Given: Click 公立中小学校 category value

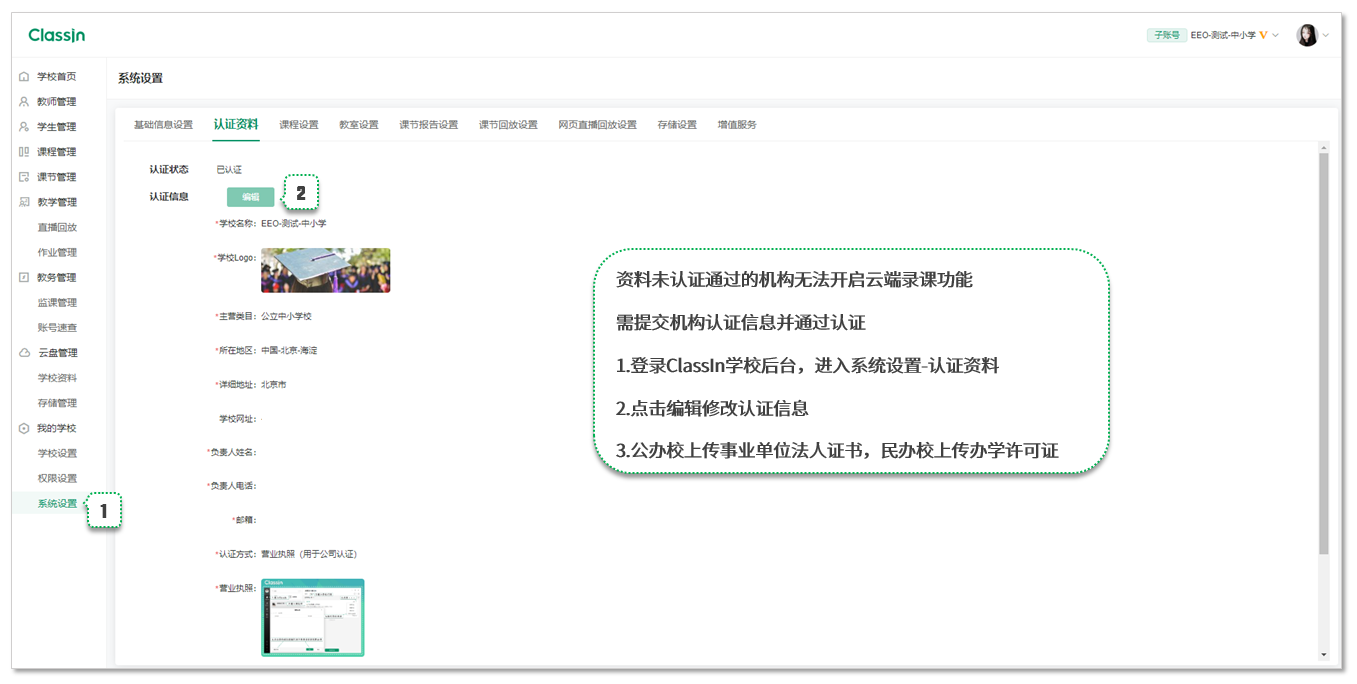Looking at the screenshot, I should click(286, 316).
